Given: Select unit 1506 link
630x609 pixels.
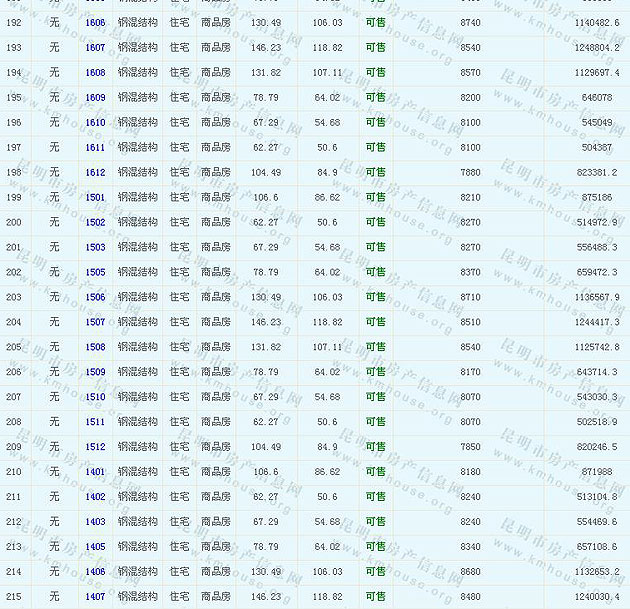Looking at the screenshot, I should click(95, 297).
